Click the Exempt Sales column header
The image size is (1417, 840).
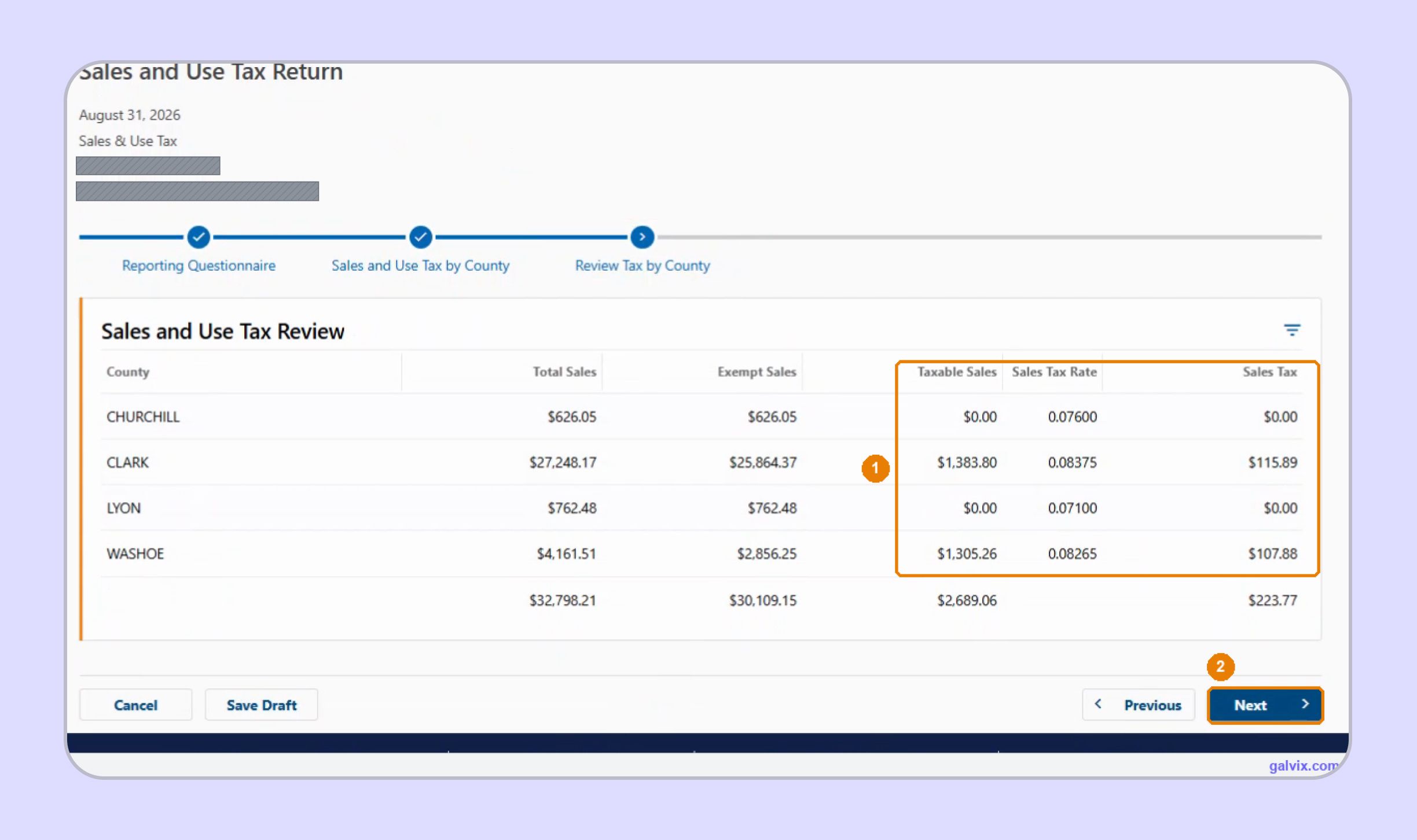757,372
